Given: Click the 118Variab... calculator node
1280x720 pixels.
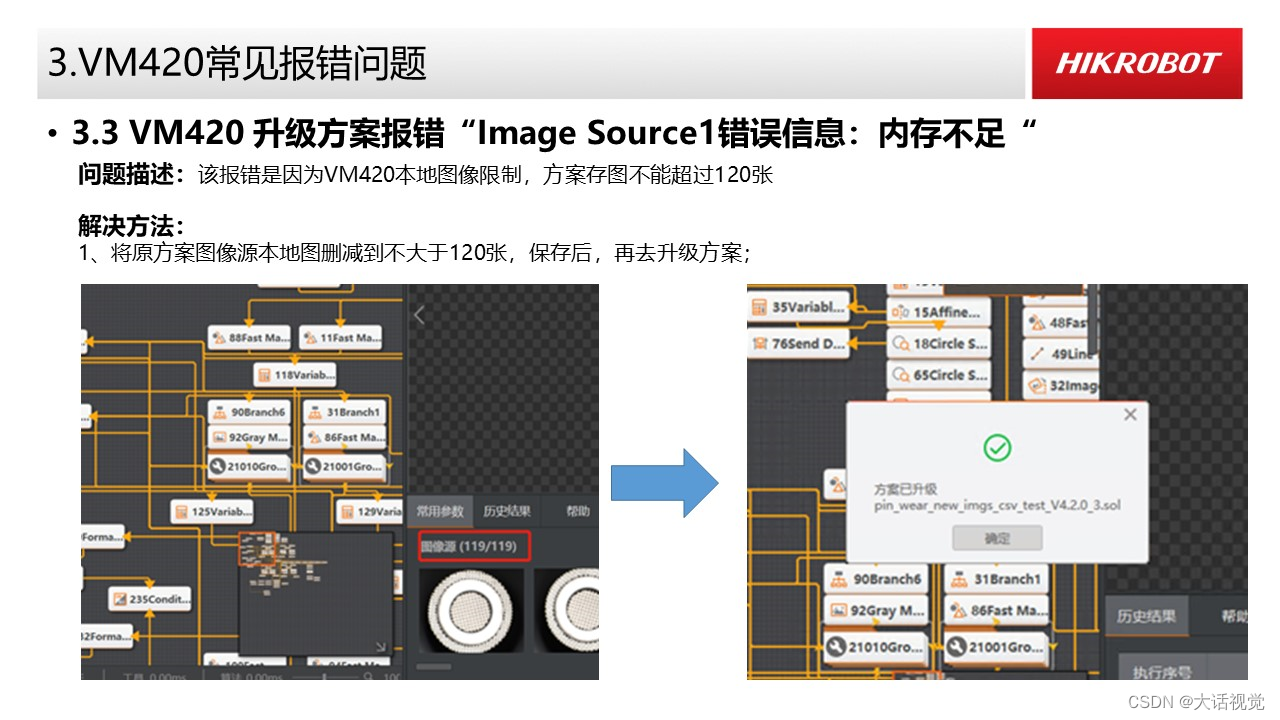Looking at the screenshot, I should click(x=294, y=375).
